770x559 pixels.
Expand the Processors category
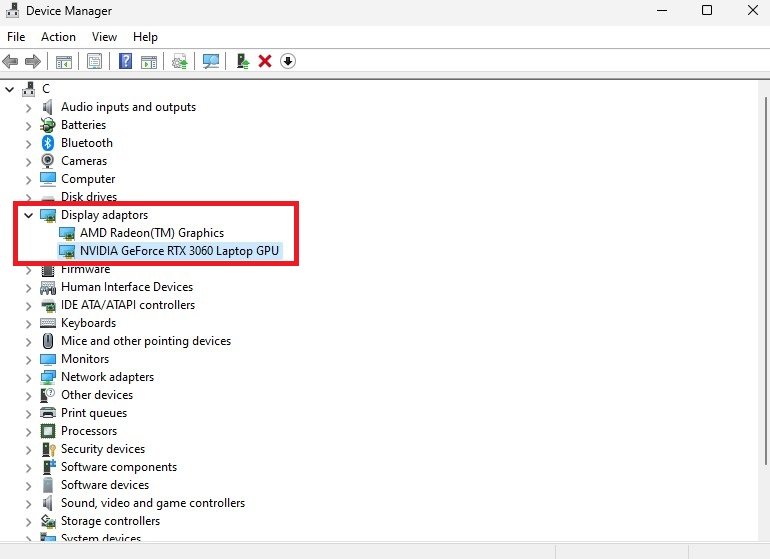tap(28, 431)
